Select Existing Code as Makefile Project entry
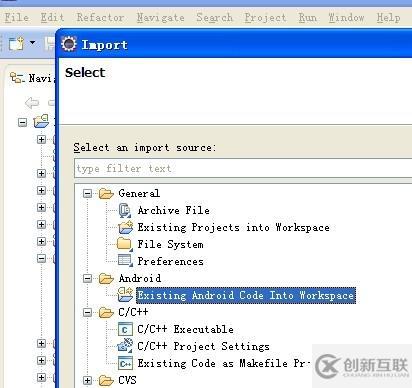Screen dimensions: 412x388 tap(224, 363)
